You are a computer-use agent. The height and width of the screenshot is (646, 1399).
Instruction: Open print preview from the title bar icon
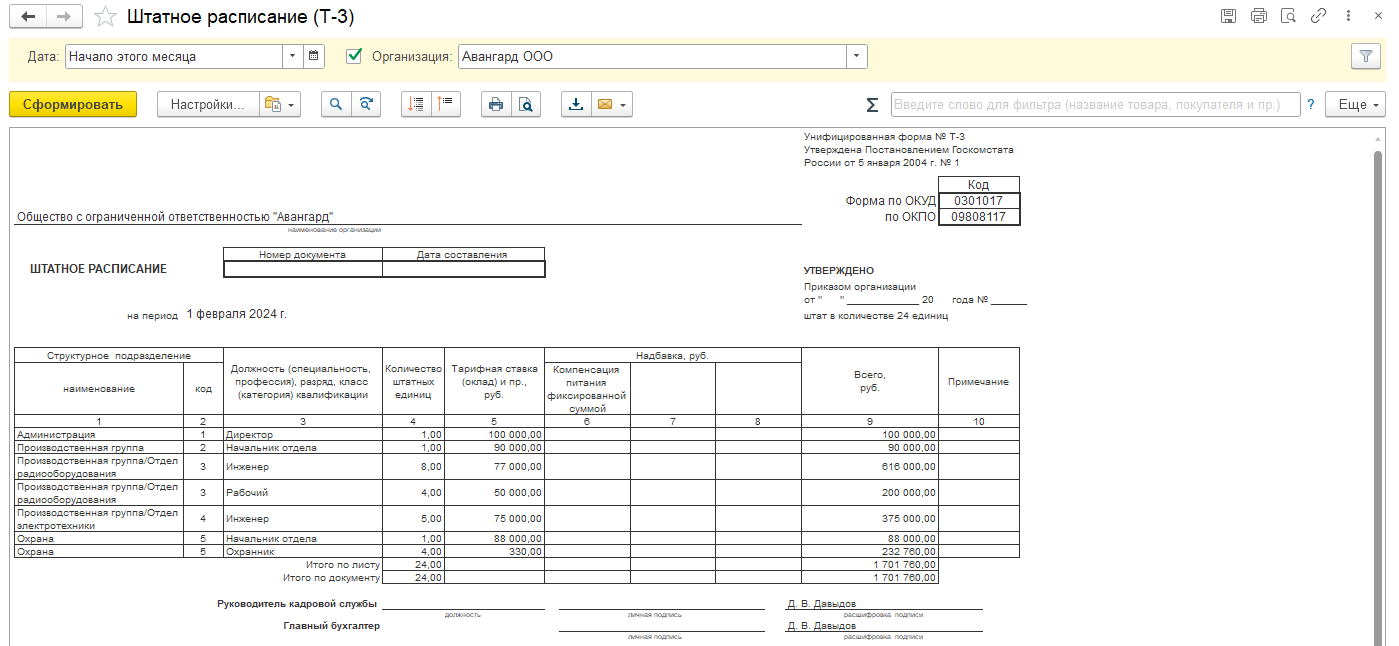pyautogui.click(x=1288, y=16)
